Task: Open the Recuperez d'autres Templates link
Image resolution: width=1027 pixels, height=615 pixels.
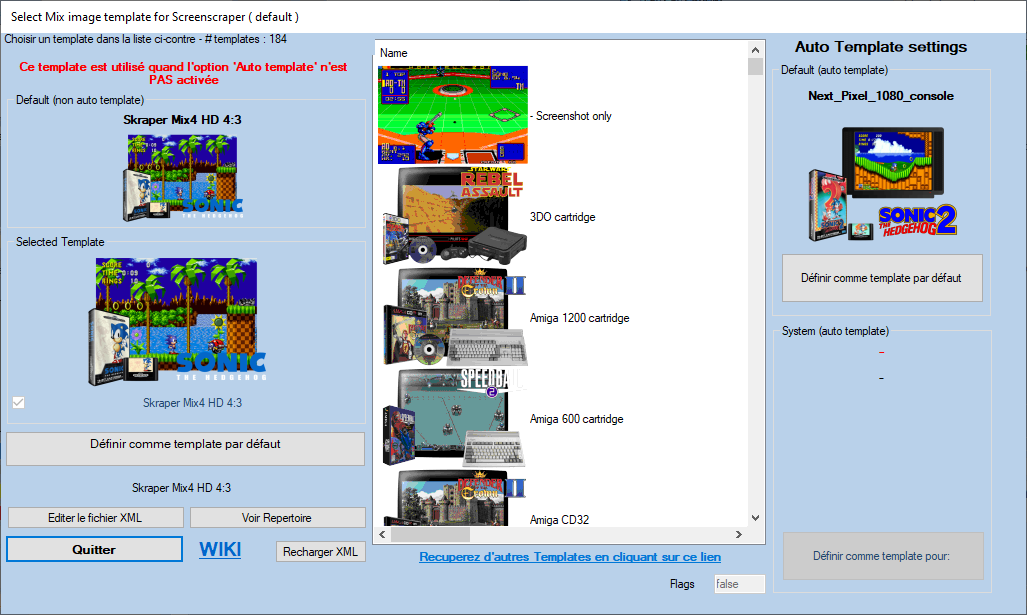Action: click(x=569, y=557)
